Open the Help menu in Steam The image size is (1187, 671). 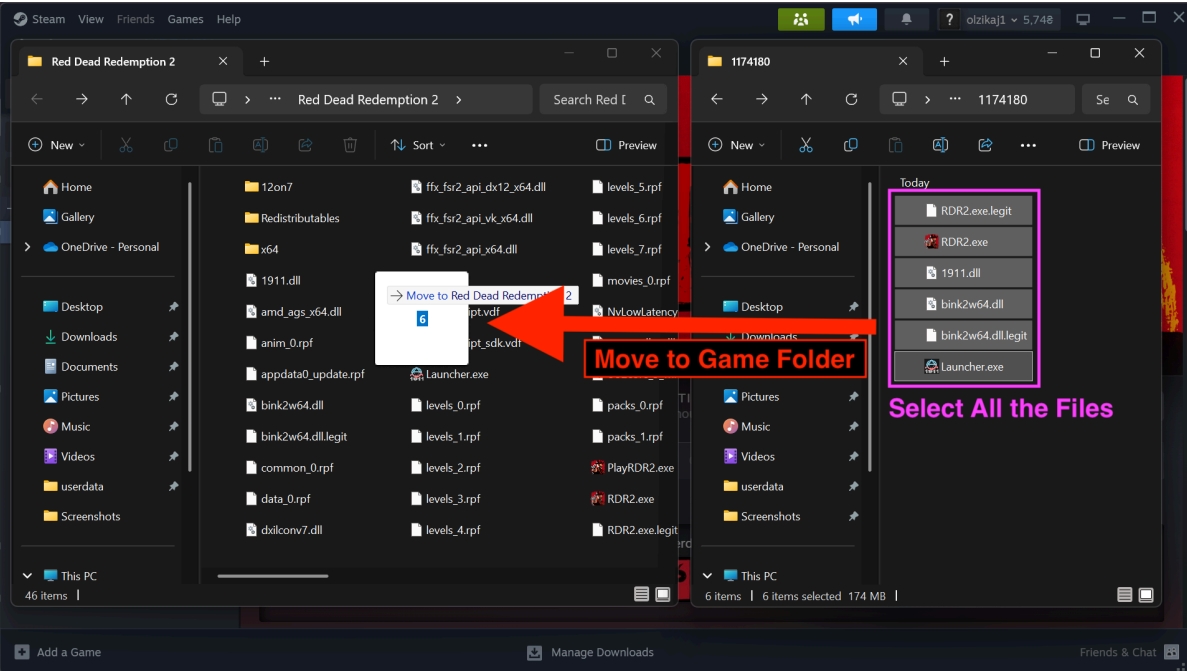(229, 19)
